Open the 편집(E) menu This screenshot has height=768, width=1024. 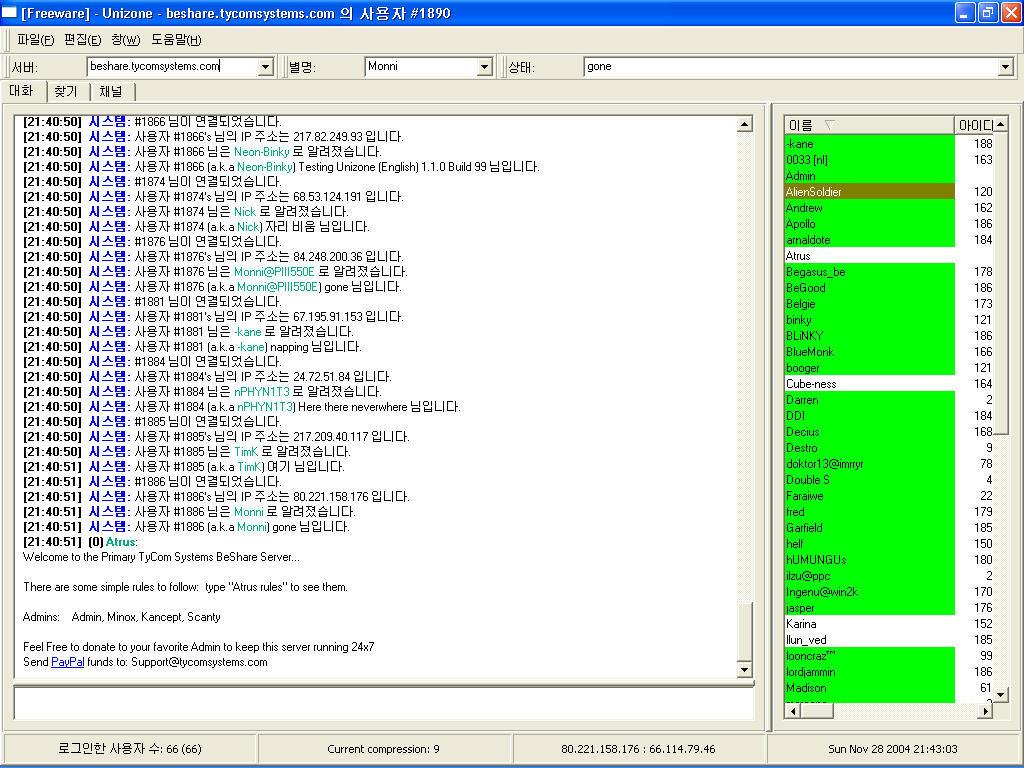(82, 40)
